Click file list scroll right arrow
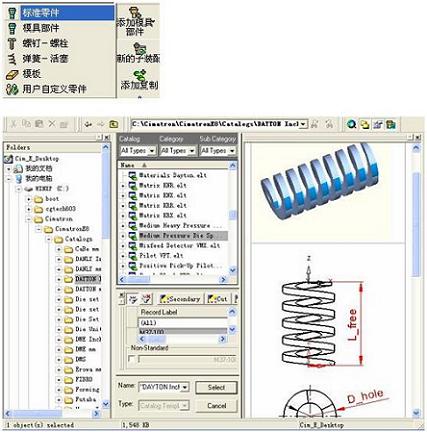This screenshot has height=432, width=427. [223, 280]
